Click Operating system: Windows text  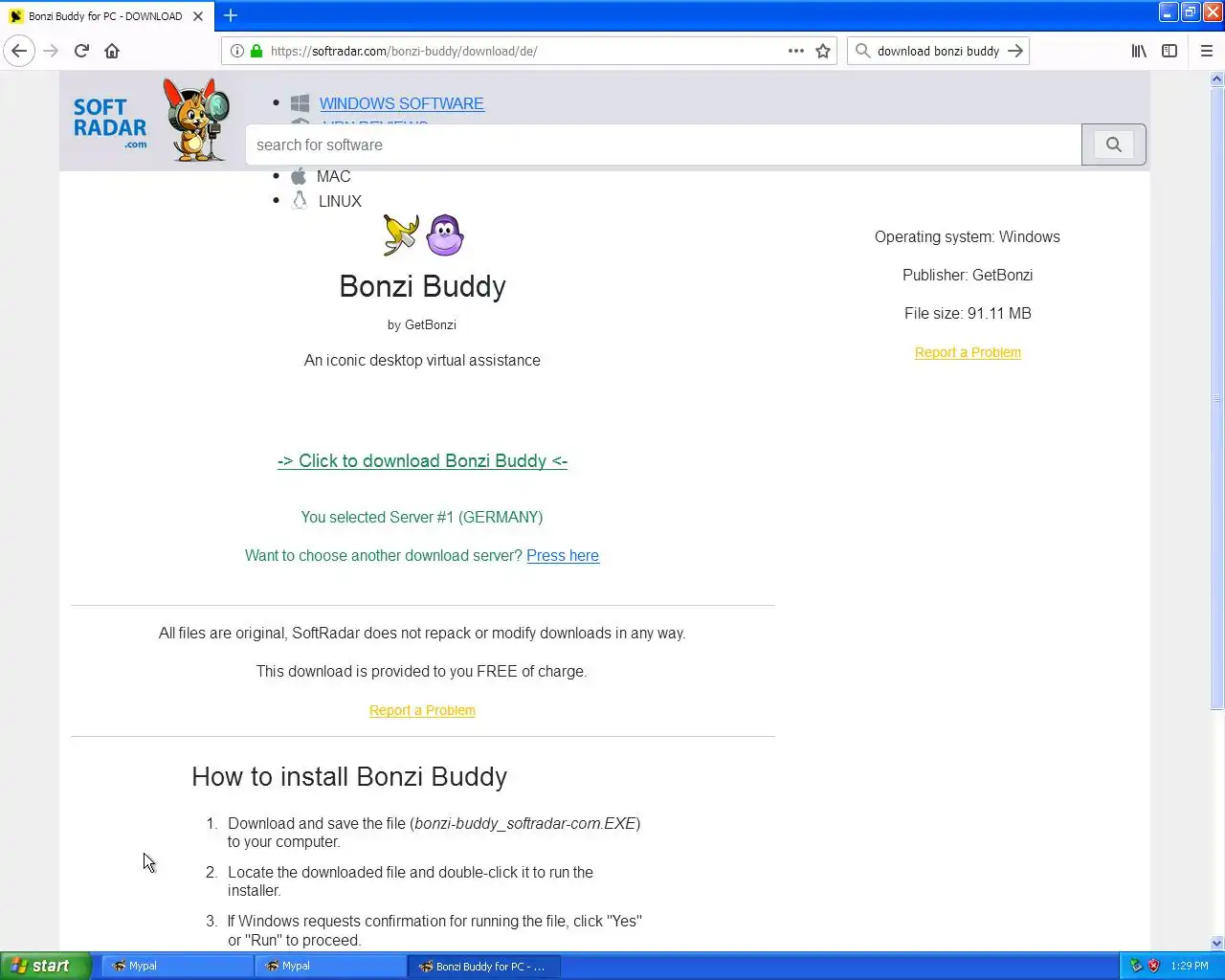[968, 236]
